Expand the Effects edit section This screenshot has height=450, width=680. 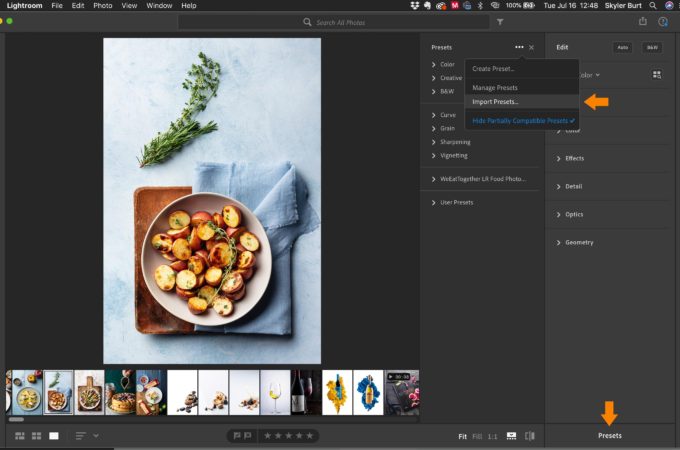[570, 158]
